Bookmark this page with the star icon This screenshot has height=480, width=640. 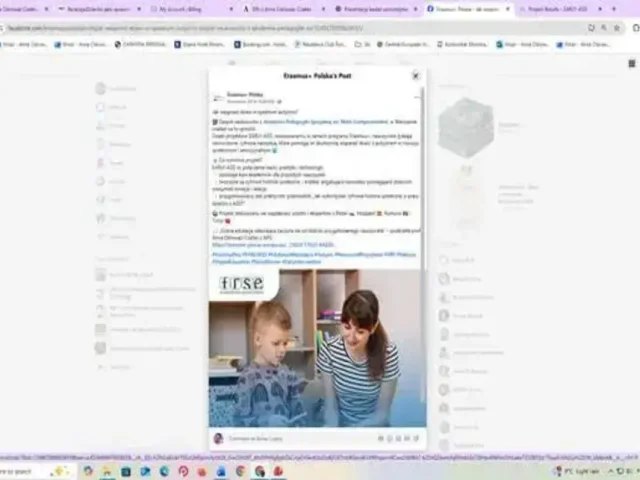click(x=617, y=28)
